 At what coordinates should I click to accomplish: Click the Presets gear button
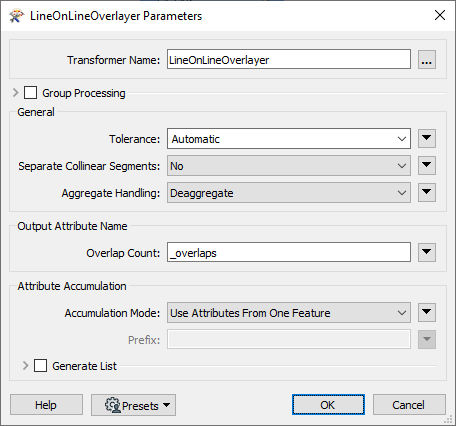[133, 405]
